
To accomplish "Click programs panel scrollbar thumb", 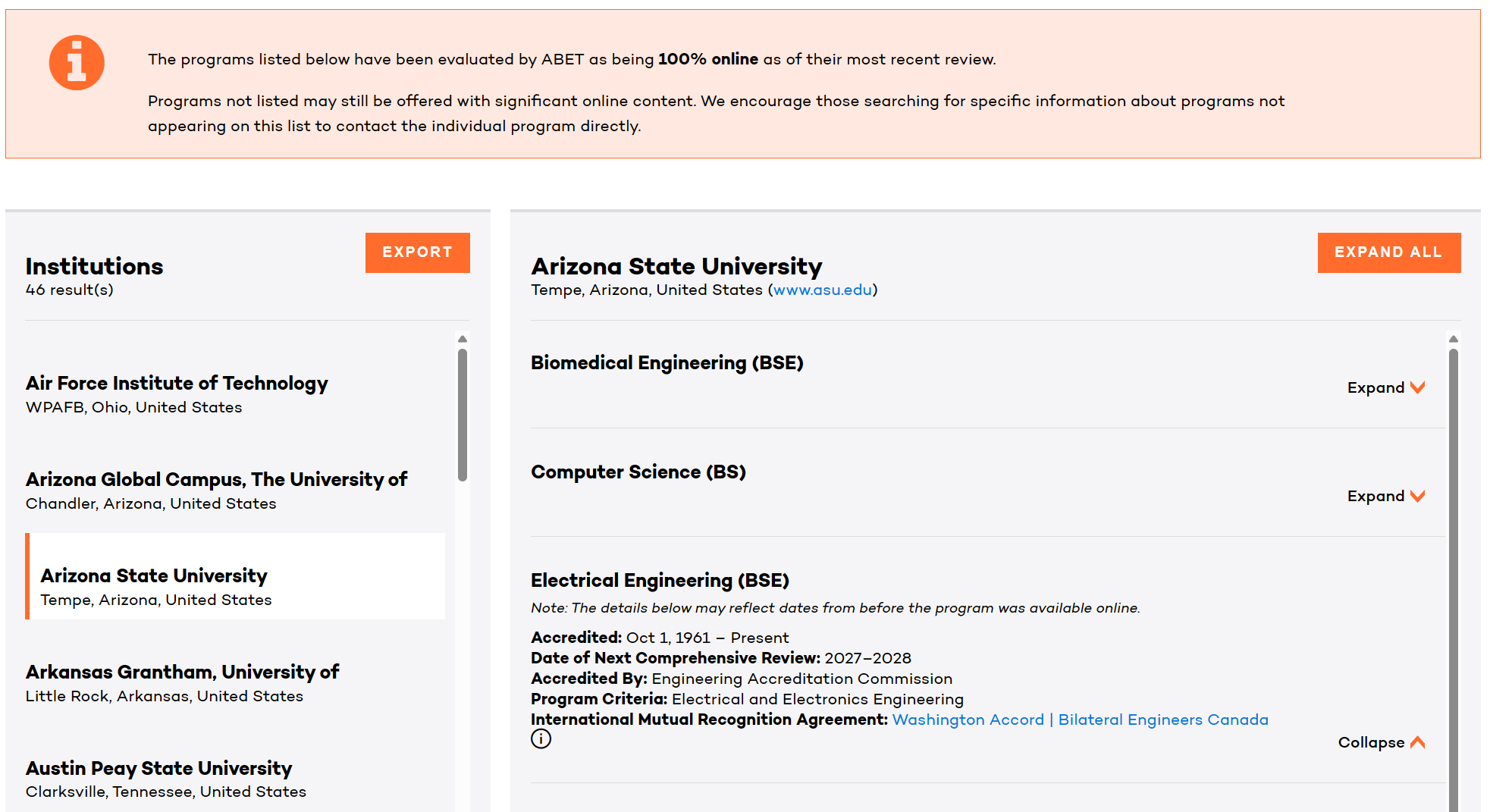I will click(x=1453, y=576).
